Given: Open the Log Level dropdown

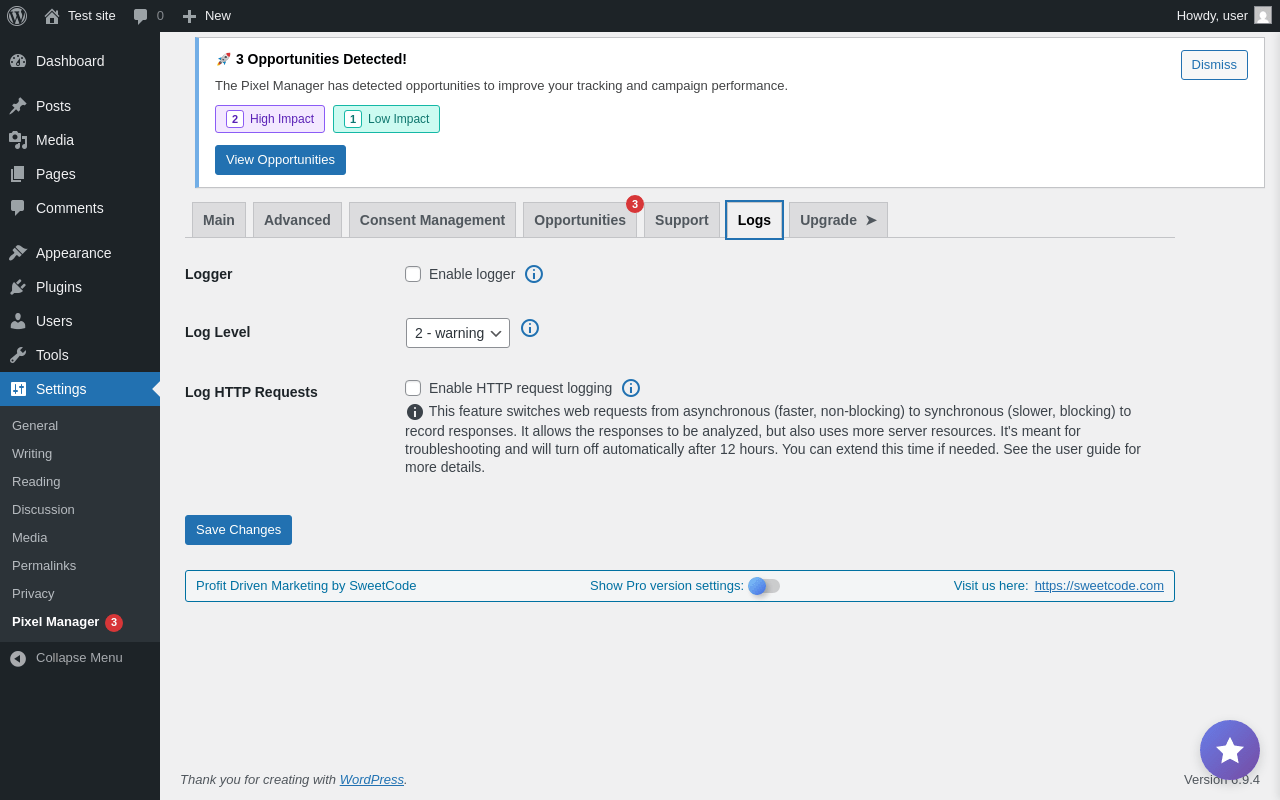Looking at the screenshot, I should point(458,333).
